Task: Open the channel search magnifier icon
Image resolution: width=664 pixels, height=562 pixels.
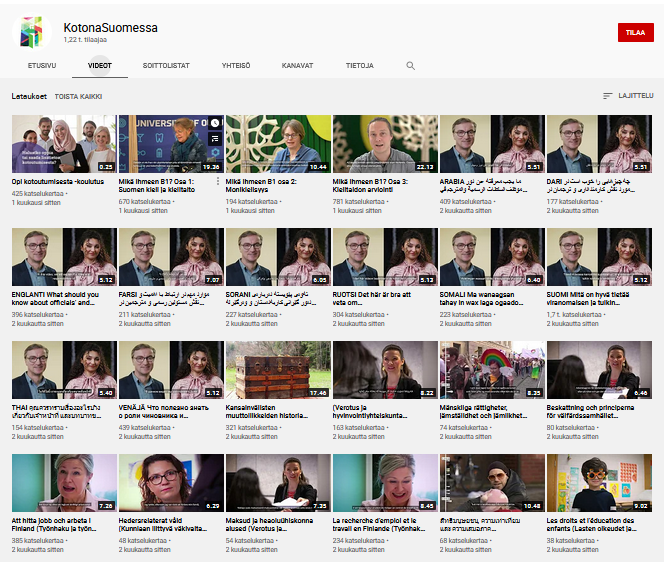Action: [410, 66]
